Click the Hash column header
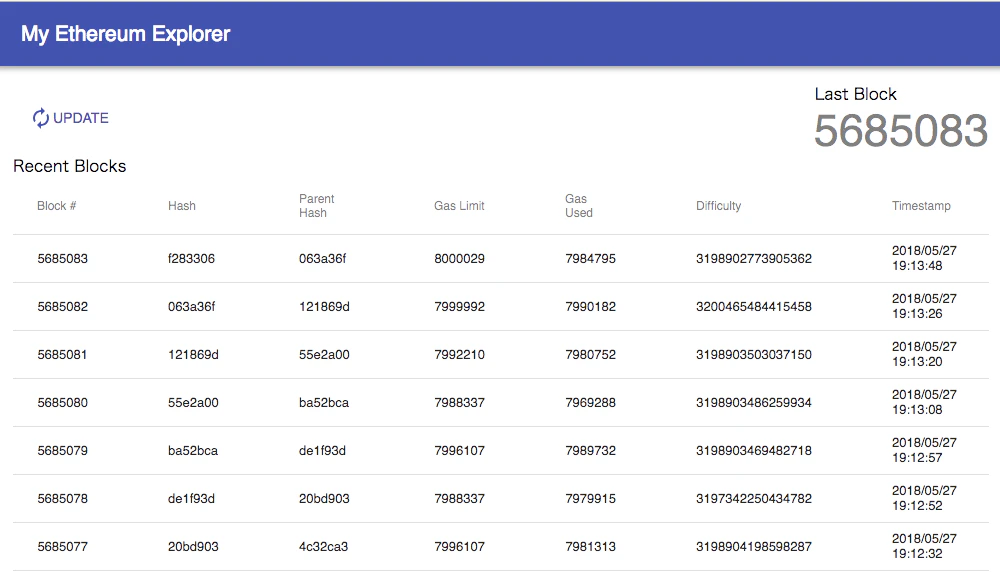This screenshot has height=576, width=1000. [182, 205]
